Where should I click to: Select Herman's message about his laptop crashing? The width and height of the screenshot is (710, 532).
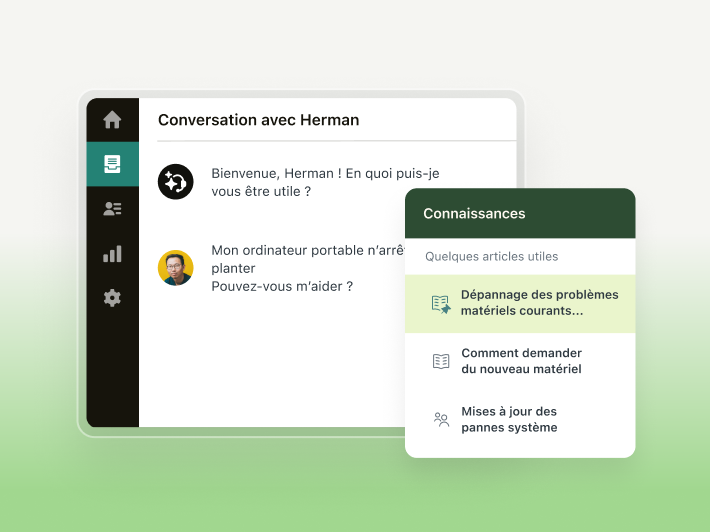pyautogui.click(x=300, y=268)
